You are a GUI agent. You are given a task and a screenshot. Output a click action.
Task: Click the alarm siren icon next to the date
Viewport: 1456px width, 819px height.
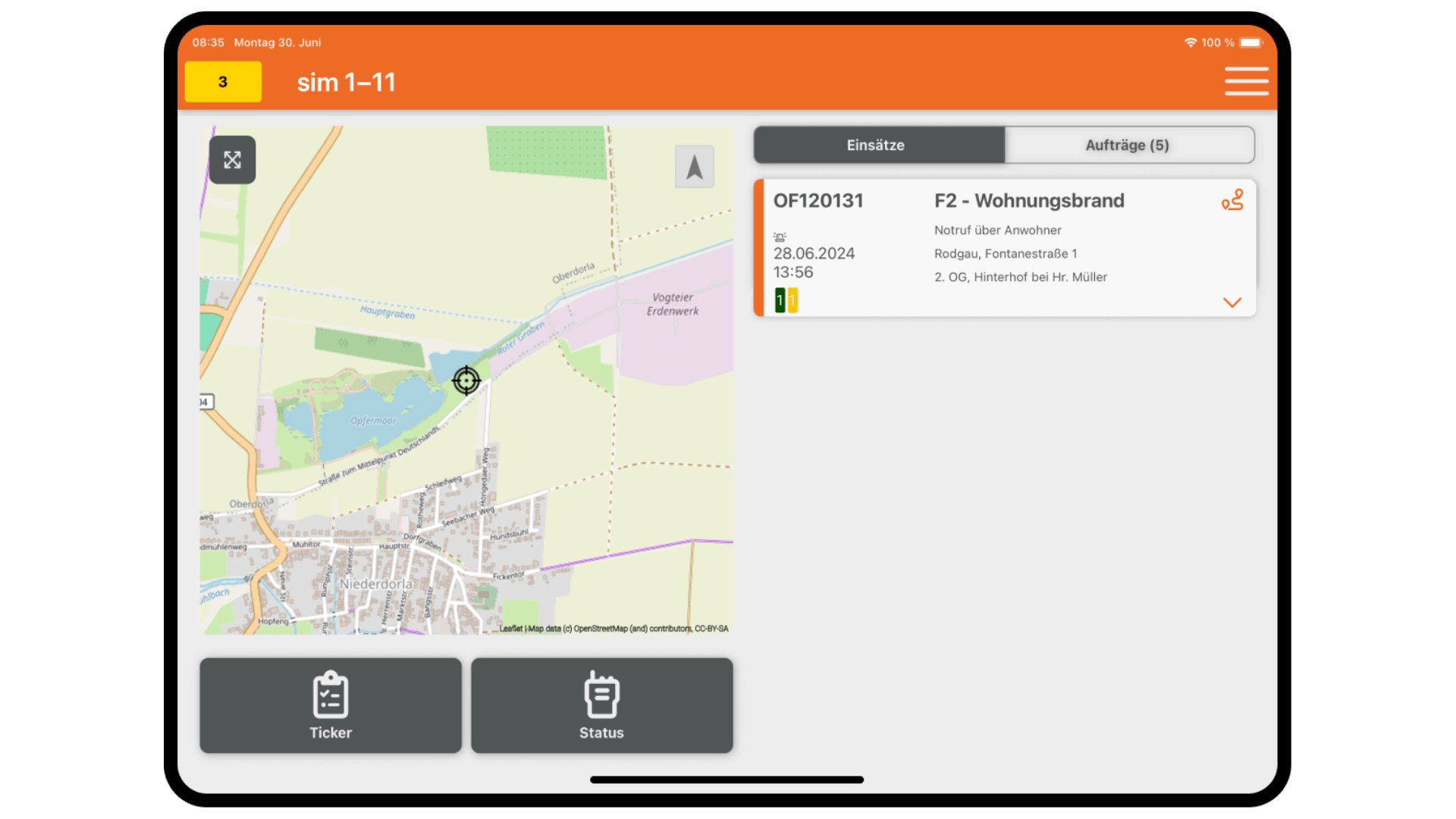coord(780,236)
